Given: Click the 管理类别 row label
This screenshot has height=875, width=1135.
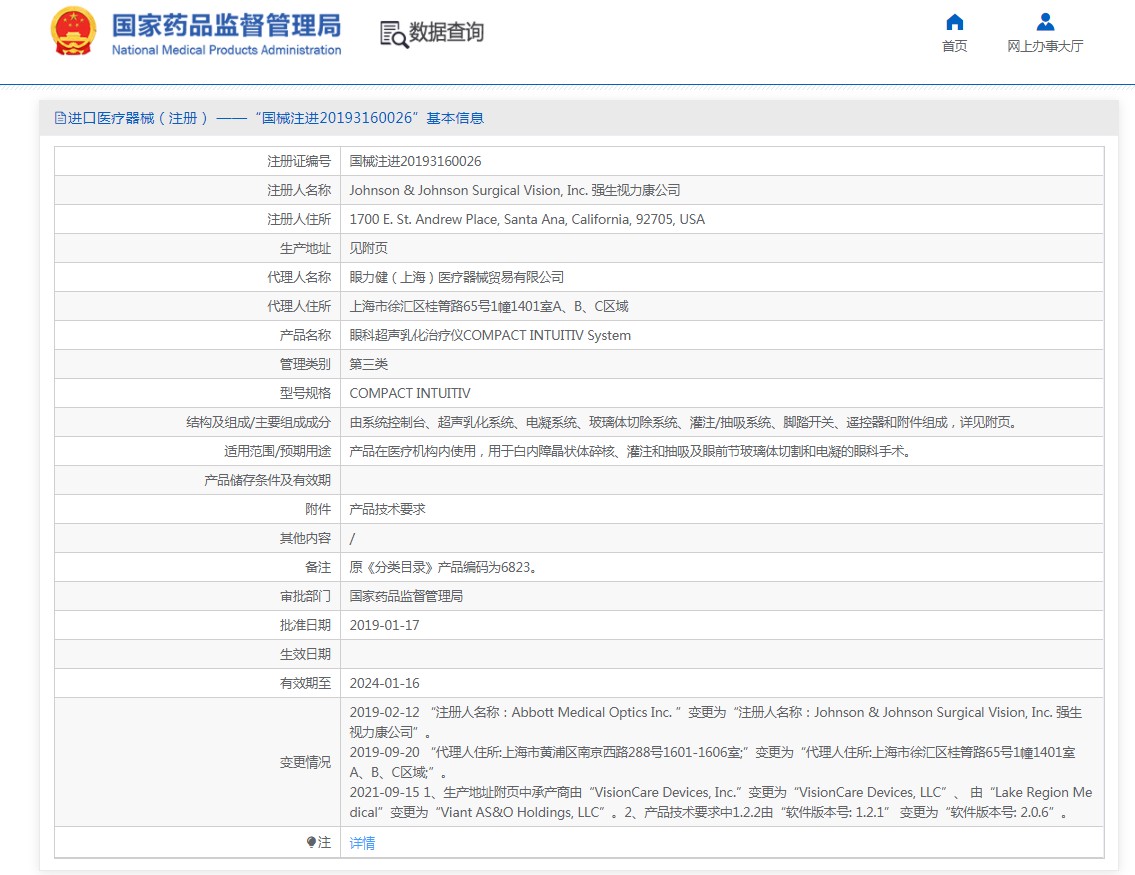Looking at the screenshot, I should [305, 364].
